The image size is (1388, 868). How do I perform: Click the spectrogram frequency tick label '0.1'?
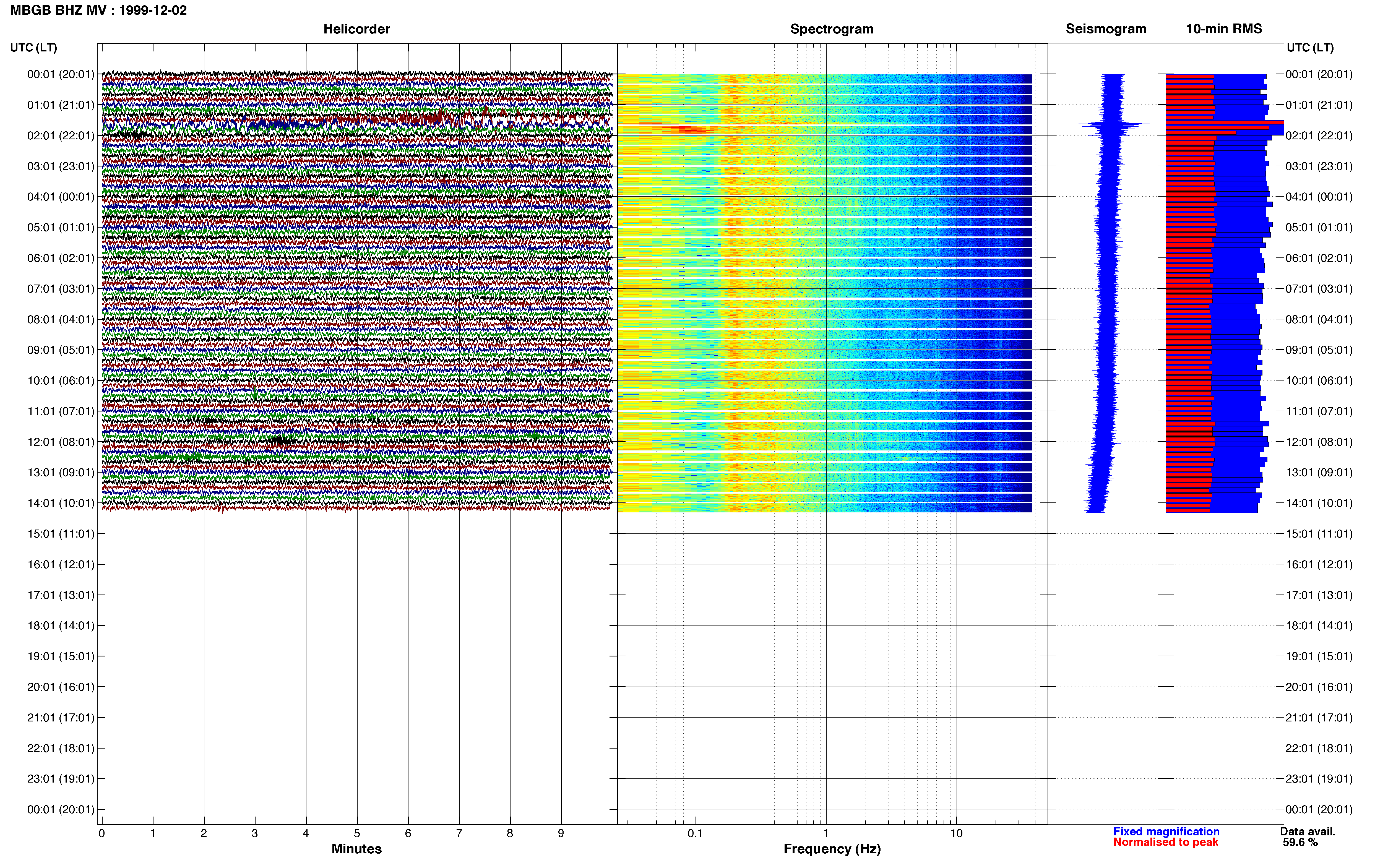pyautogui.click(x=695, y=833)
